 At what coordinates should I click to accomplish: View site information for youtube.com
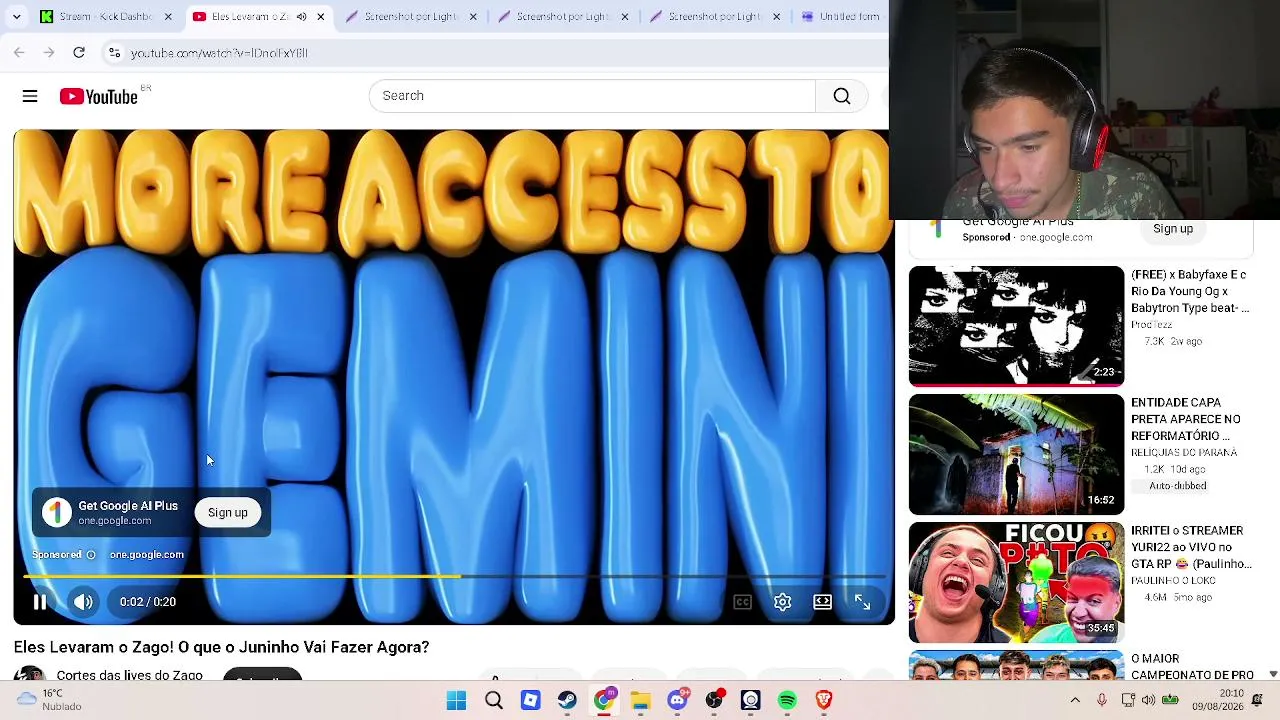pos(115,53)
